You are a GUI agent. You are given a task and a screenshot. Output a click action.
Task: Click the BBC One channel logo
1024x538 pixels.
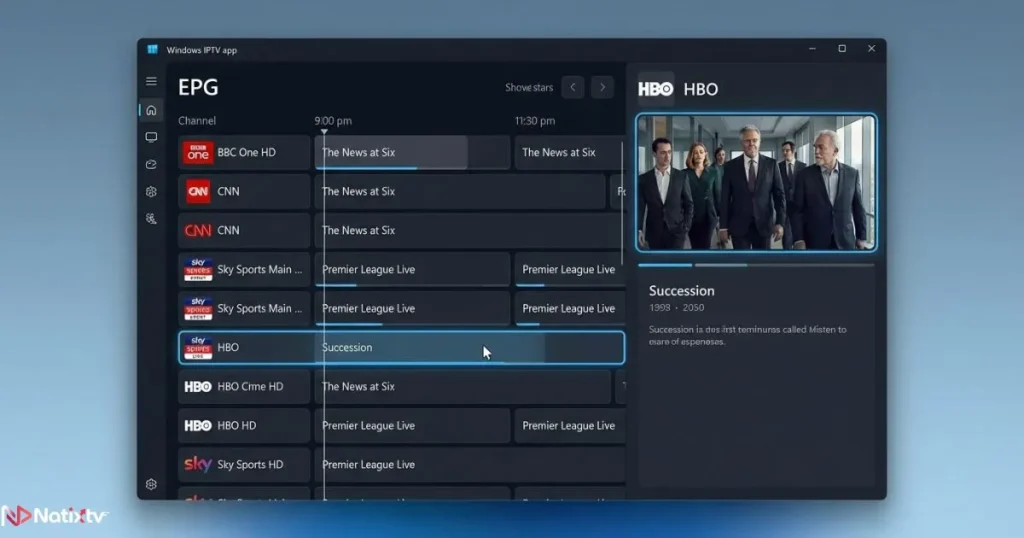198,152
